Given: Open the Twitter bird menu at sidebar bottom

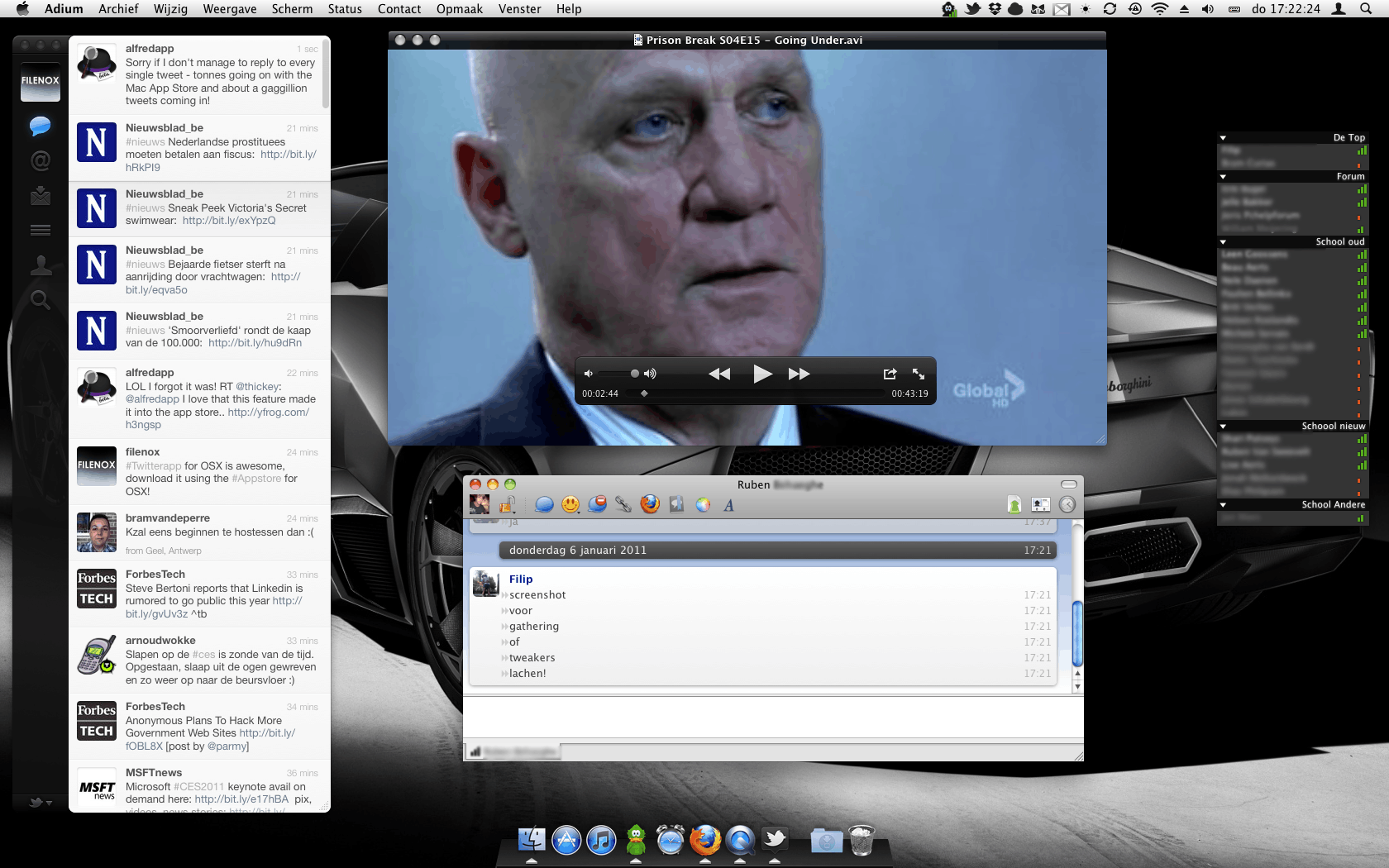Looking at the screenshot, I should pyautogui.click(x=40, y=802).
